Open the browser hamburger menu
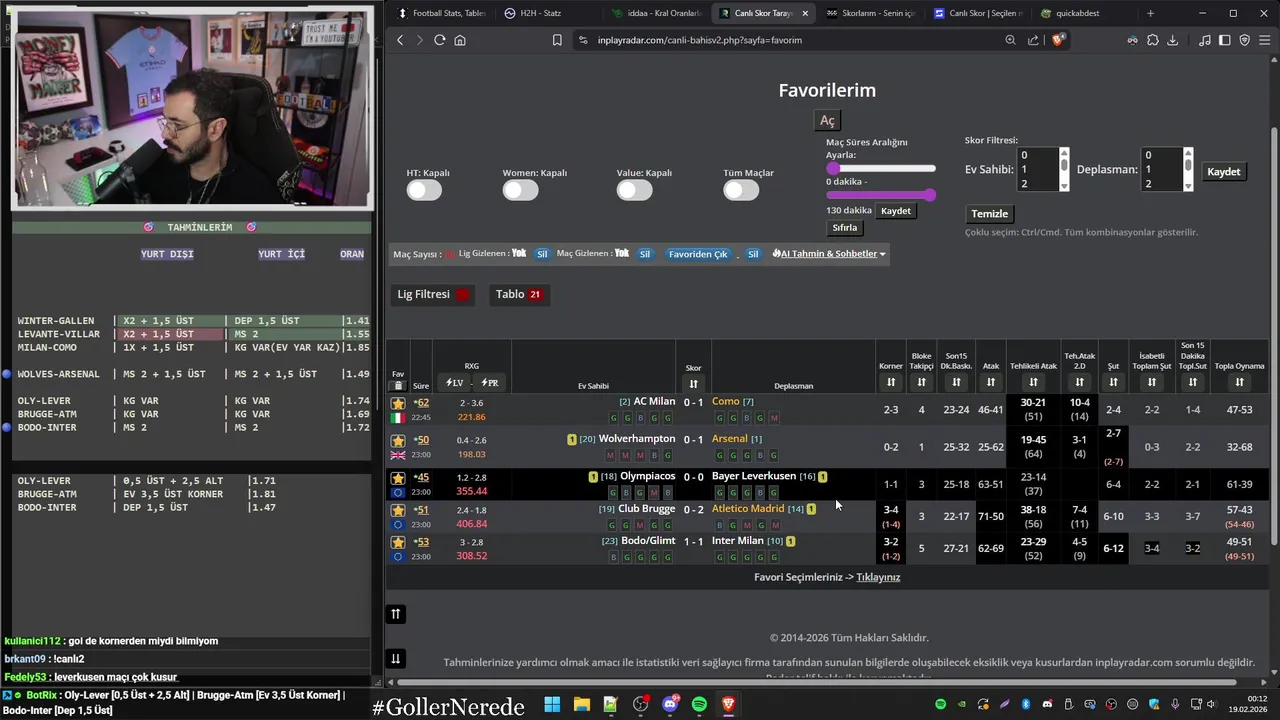The image size is (1280, 720). (1264, 40)
